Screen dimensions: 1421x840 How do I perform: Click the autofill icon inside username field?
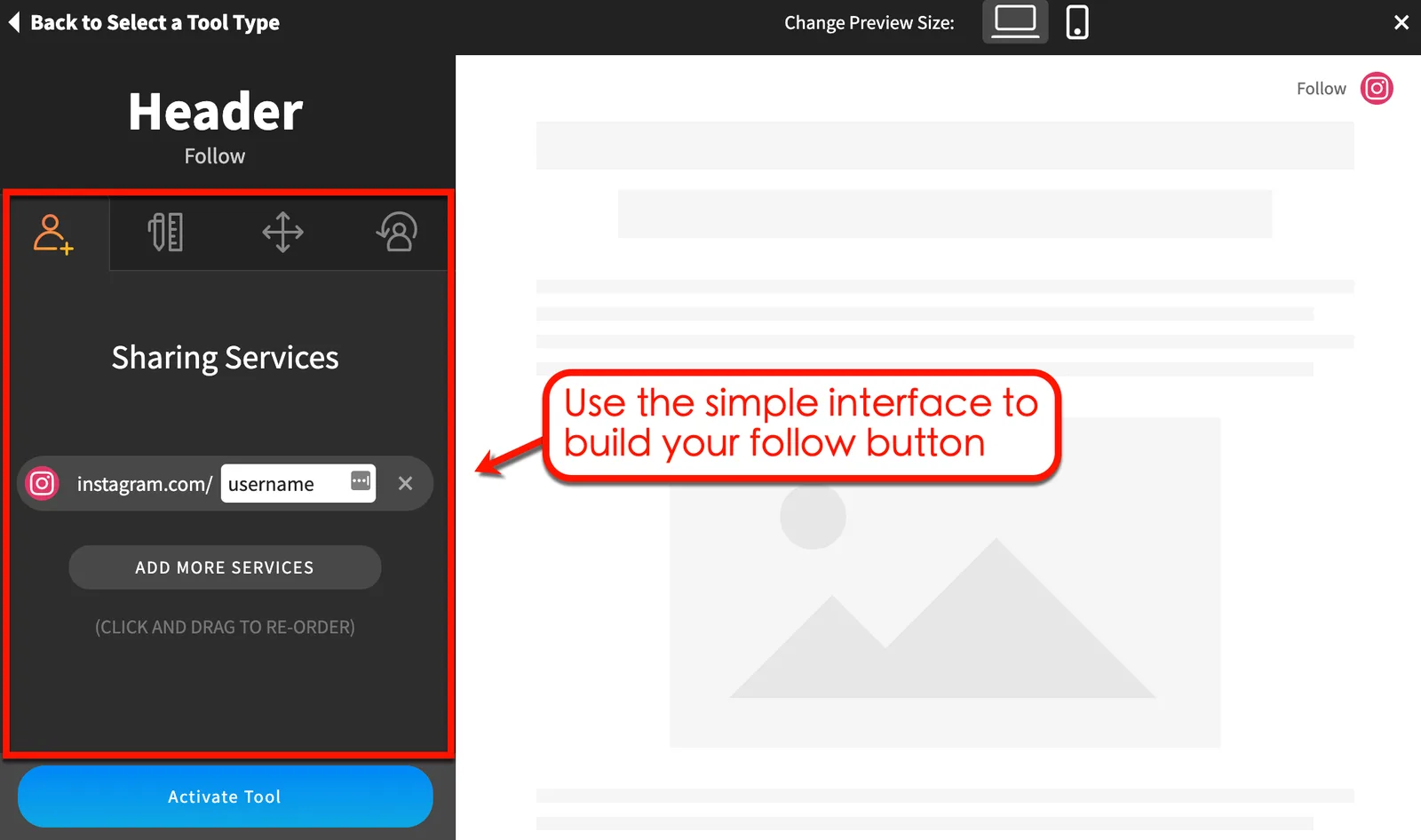point(361,481)
